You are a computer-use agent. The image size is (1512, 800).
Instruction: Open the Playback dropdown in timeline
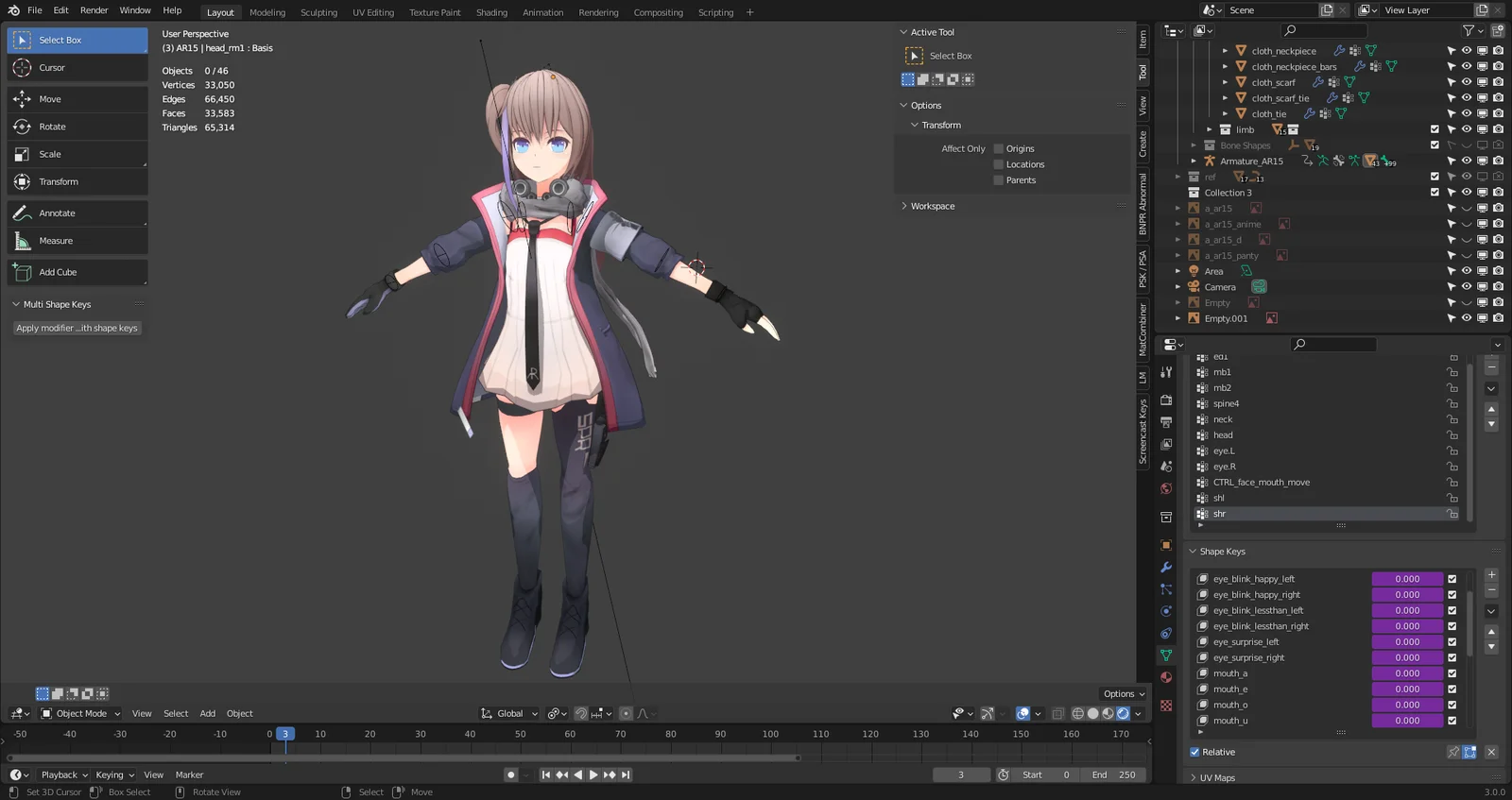pyautogui.click(x=63, y=774)
